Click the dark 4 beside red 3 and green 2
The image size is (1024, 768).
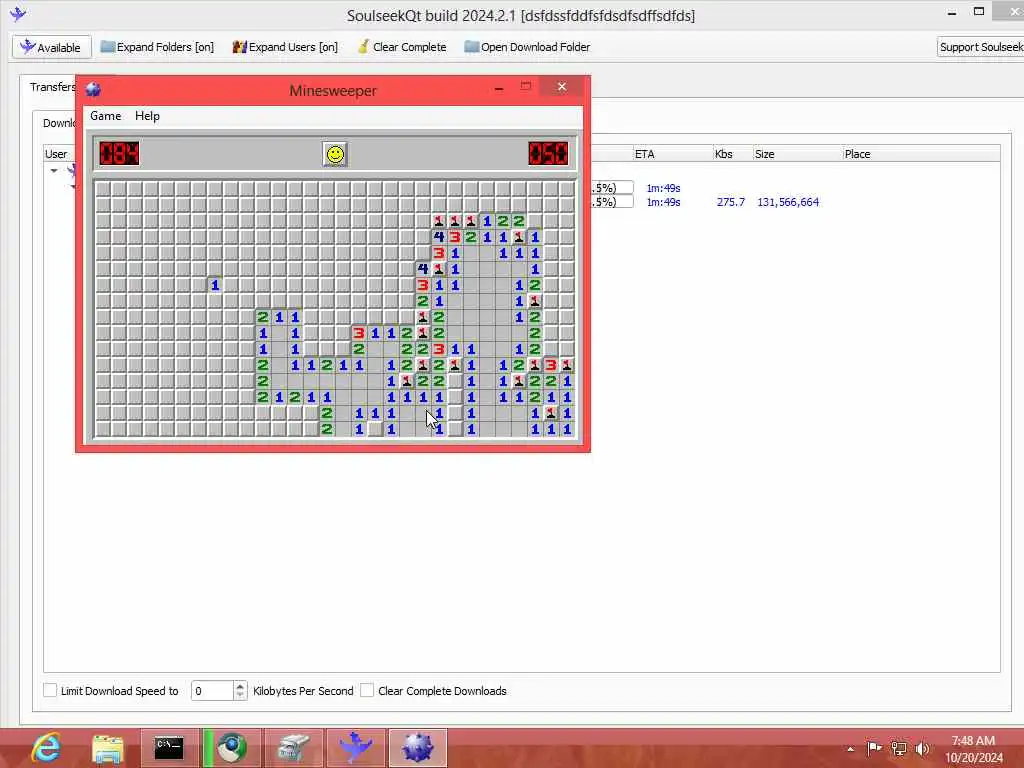coord(439,237)
